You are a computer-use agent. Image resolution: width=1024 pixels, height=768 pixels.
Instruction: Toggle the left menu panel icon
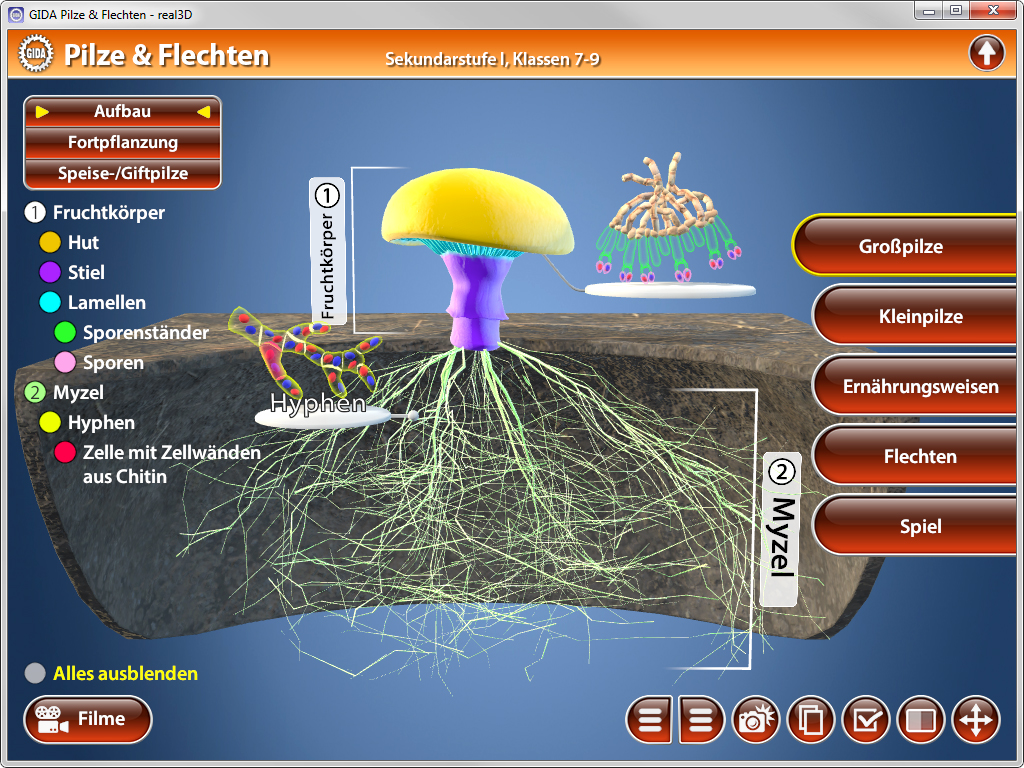click(650, 720)
